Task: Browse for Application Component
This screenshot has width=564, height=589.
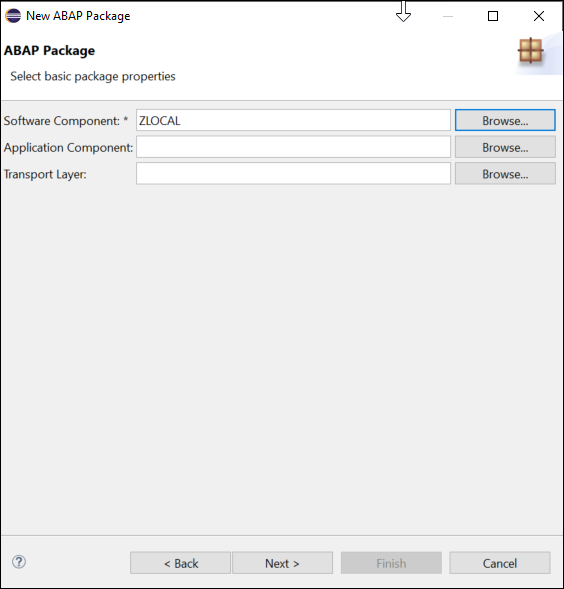Action: pyautogui.click(x=505, y=147)
